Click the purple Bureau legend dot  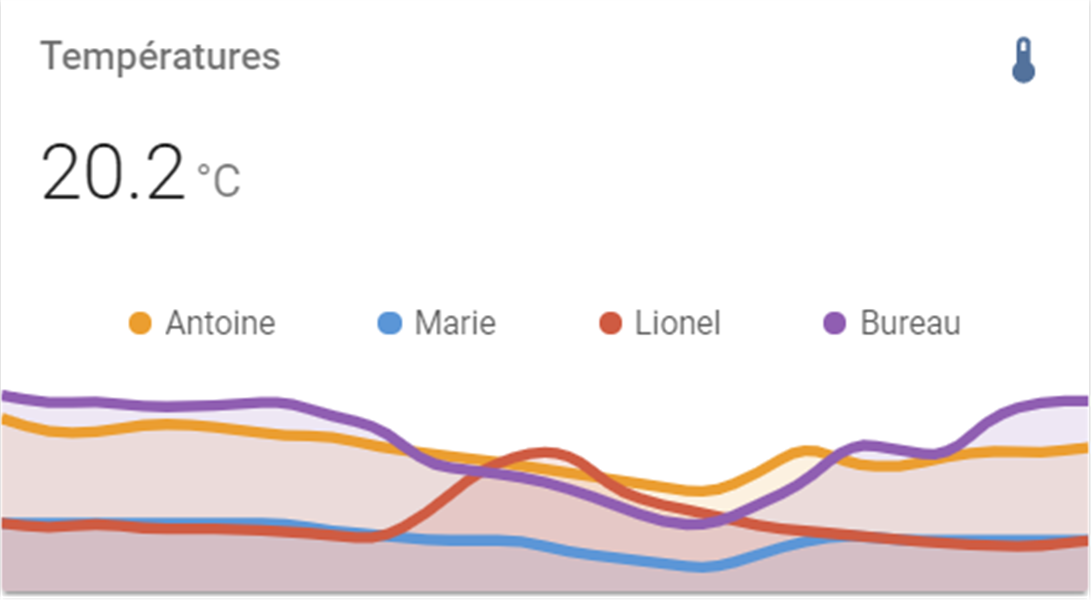834,323
